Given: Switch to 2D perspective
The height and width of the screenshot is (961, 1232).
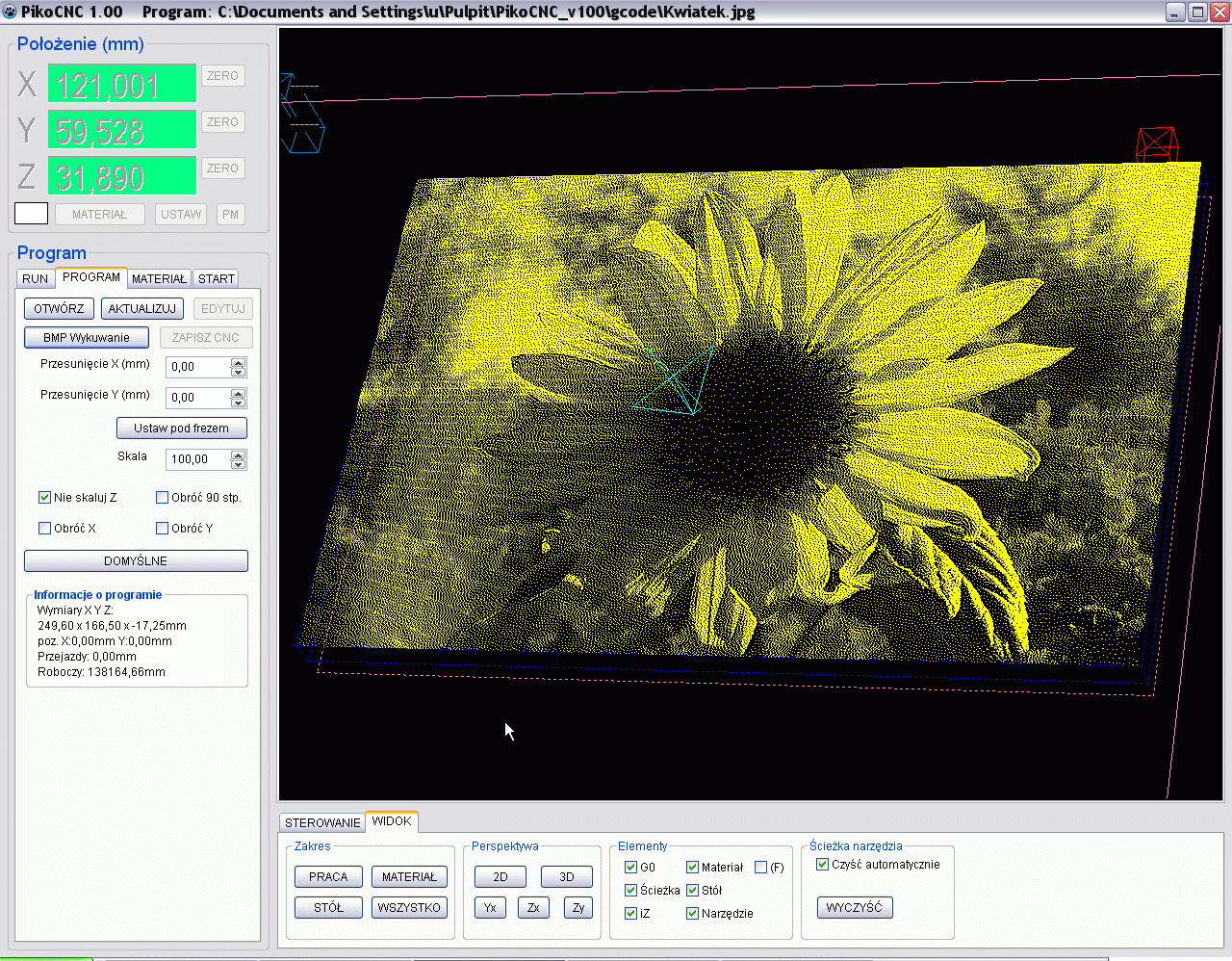Looking at the screenshot, I should coord(500,877).
